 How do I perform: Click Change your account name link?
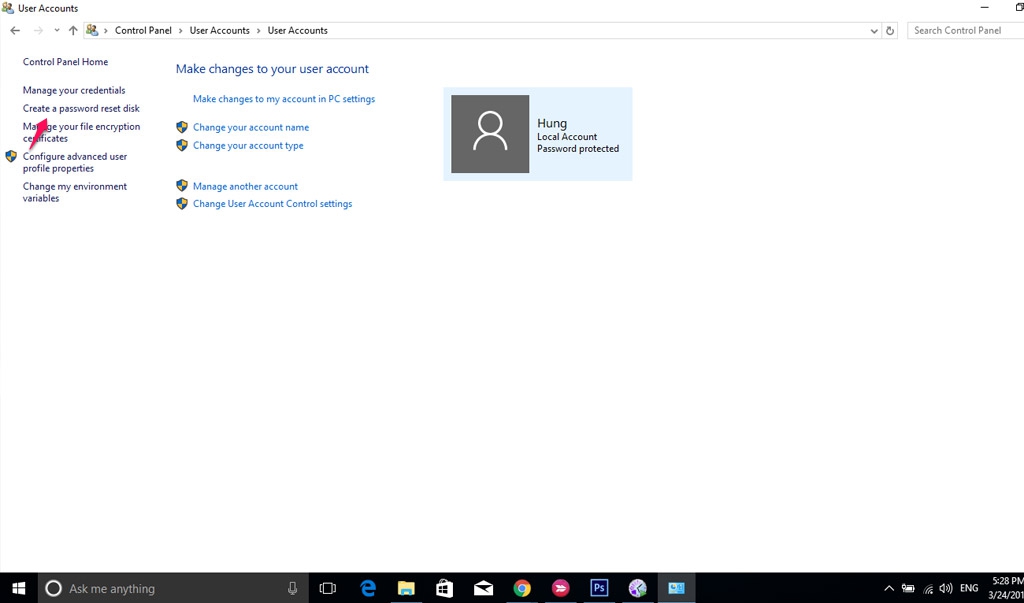pos(251,127)
